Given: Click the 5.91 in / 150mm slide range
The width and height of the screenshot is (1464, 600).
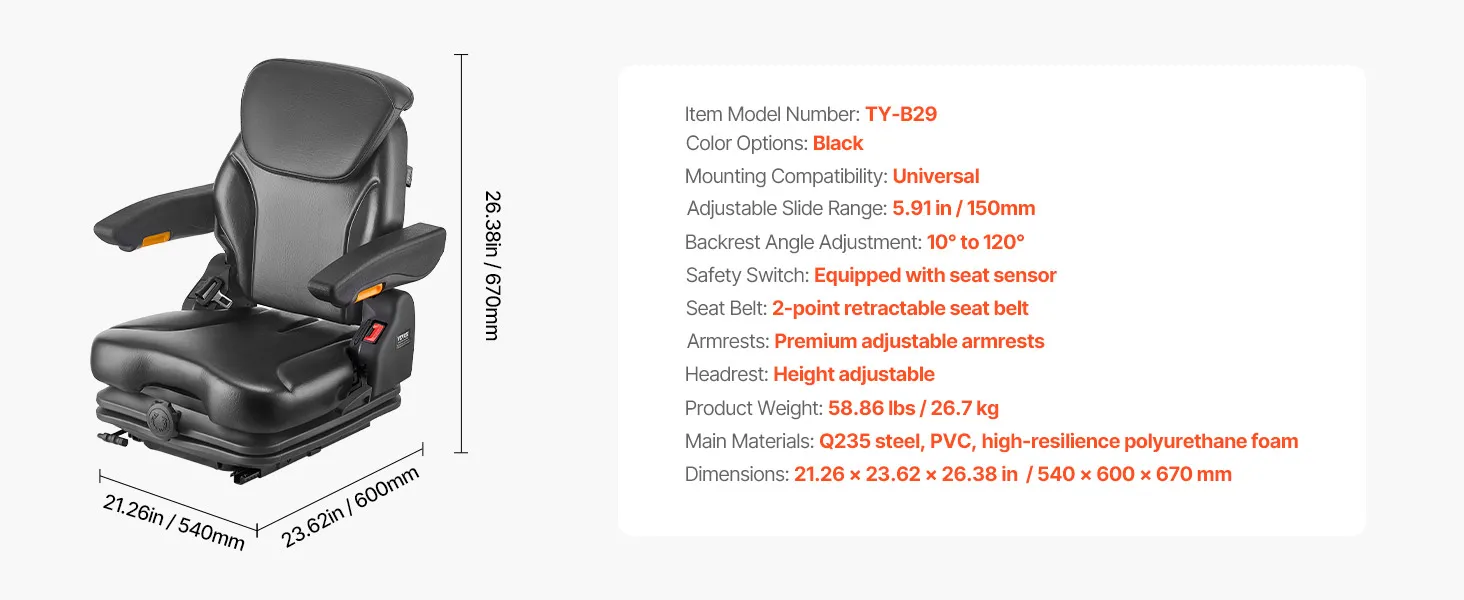Looking at the screenshot, I should coord(963,208).
